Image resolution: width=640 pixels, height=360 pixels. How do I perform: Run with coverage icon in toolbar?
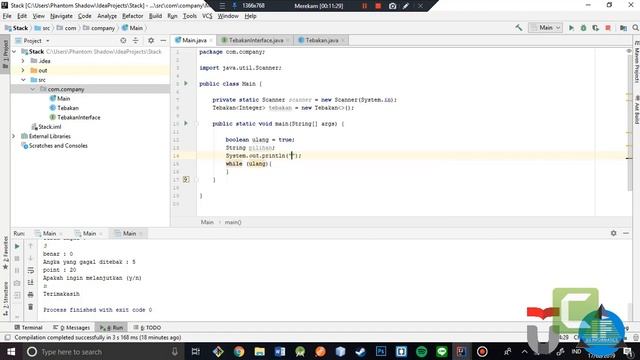596,28
